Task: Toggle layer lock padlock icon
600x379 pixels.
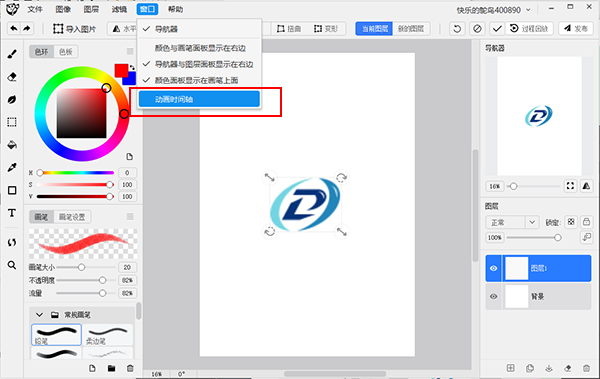Action: [x=586, y=222]
